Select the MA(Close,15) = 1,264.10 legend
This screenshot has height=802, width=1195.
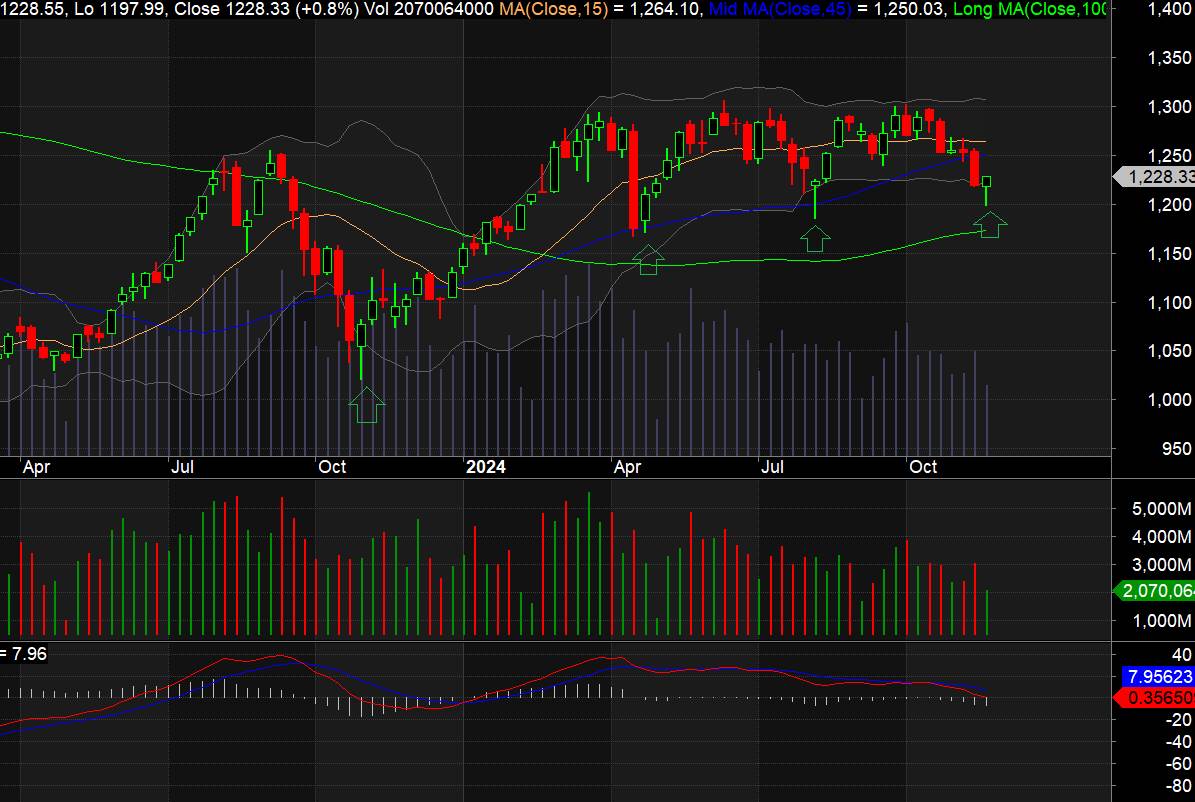tap(600, 9)
